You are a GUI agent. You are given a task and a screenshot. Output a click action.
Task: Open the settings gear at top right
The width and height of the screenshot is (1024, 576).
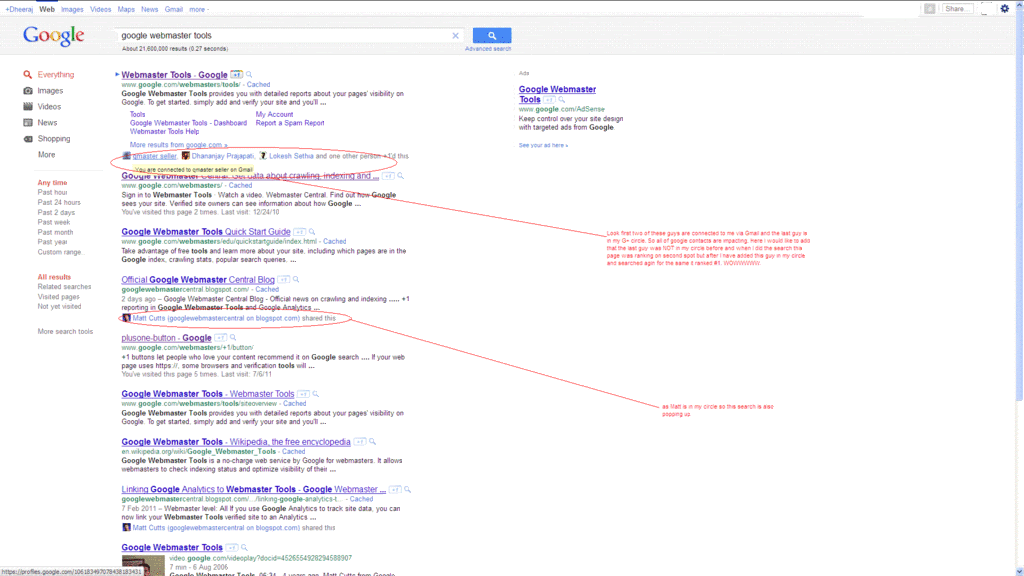pos(1004,8)
